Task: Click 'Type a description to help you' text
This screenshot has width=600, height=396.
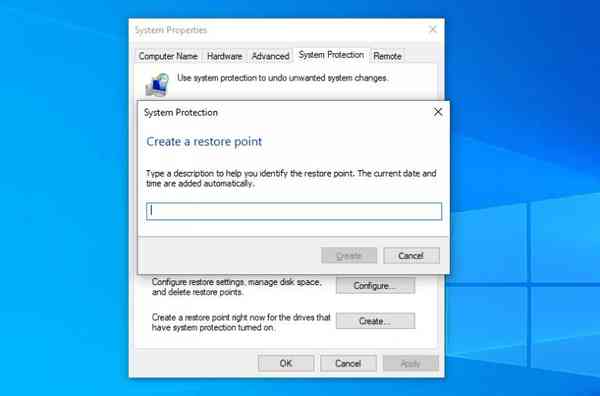Action: click(291, 178)
